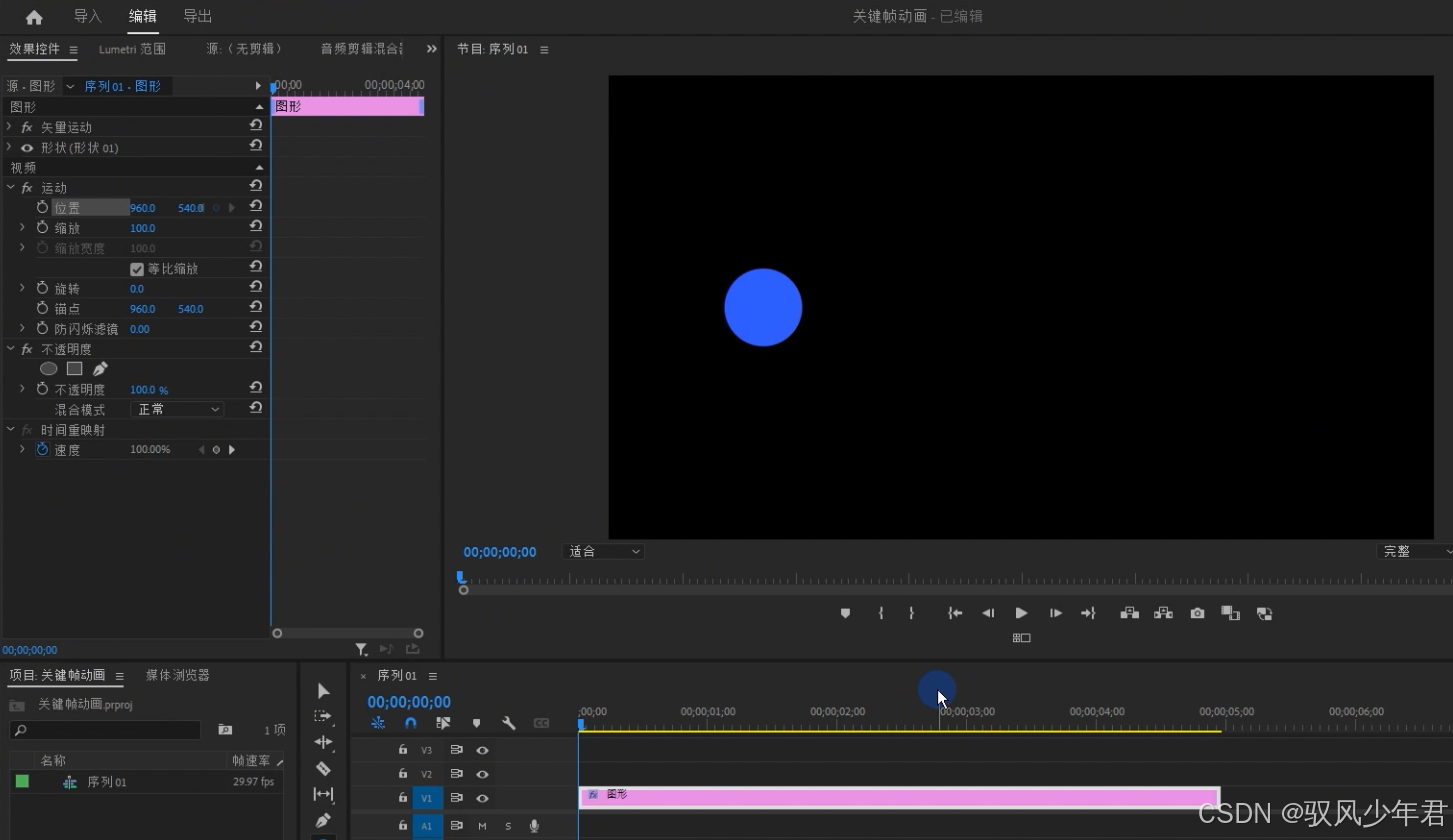Image resolution: width=1453 pixels, height=840 pixels.
Task: Uncheck the 等比缩放 checkbox
Action: 137,269
